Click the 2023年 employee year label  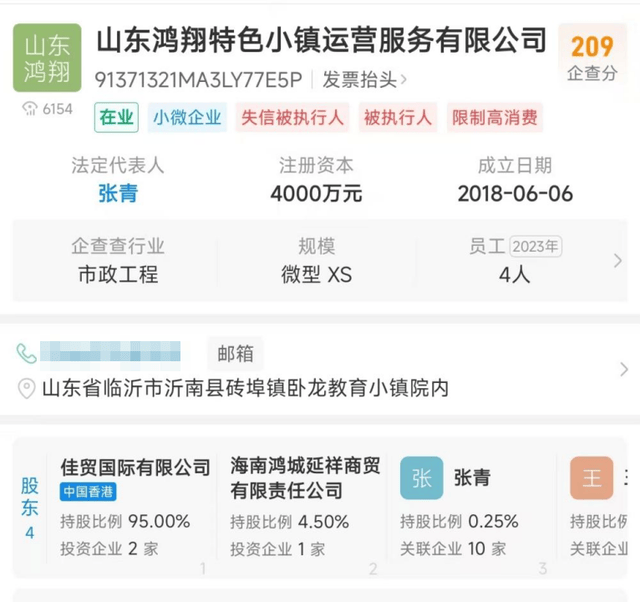click(x=535, y=246)
